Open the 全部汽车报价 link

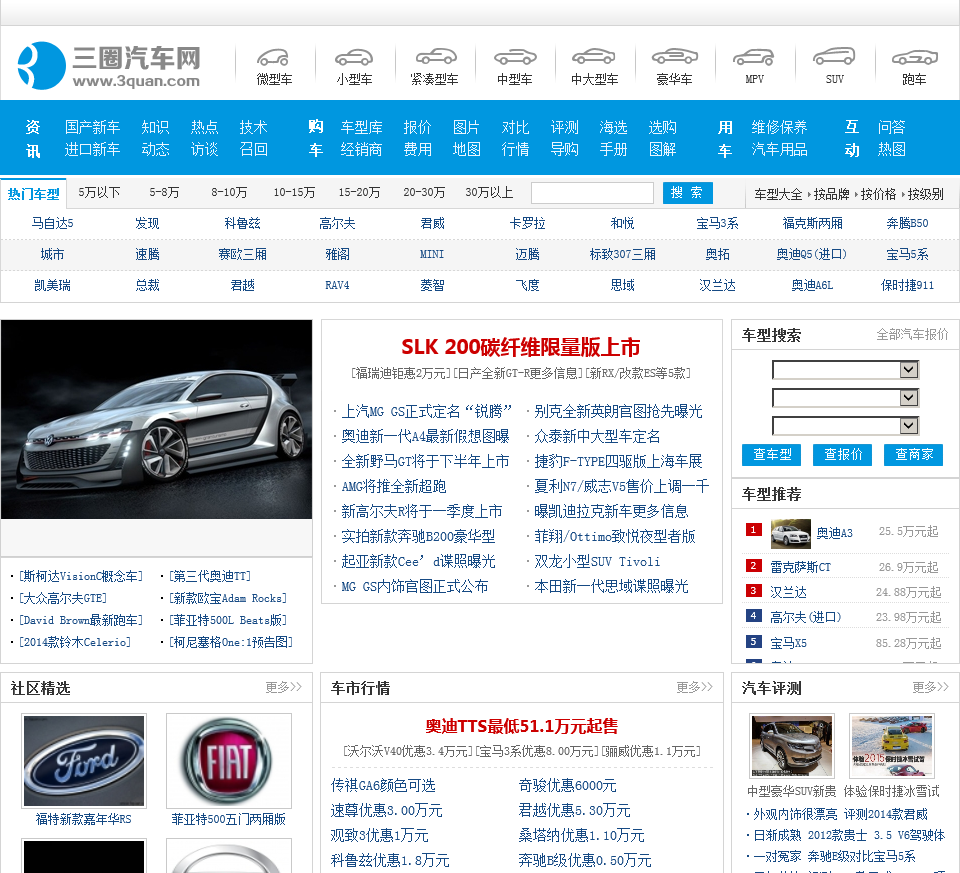(x=912, y=334)
